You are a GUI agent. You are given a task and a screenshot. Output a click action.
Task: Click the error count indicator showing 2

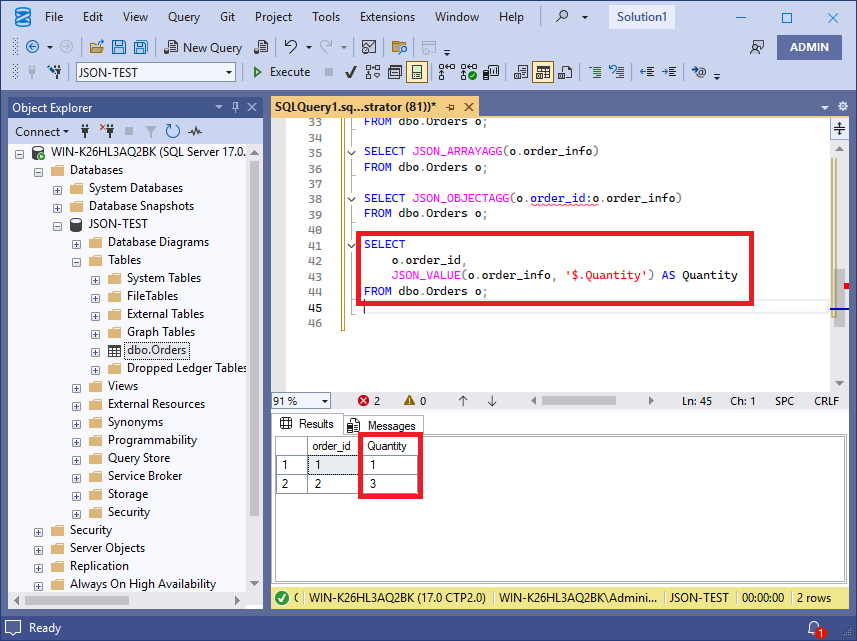(369, 401)
